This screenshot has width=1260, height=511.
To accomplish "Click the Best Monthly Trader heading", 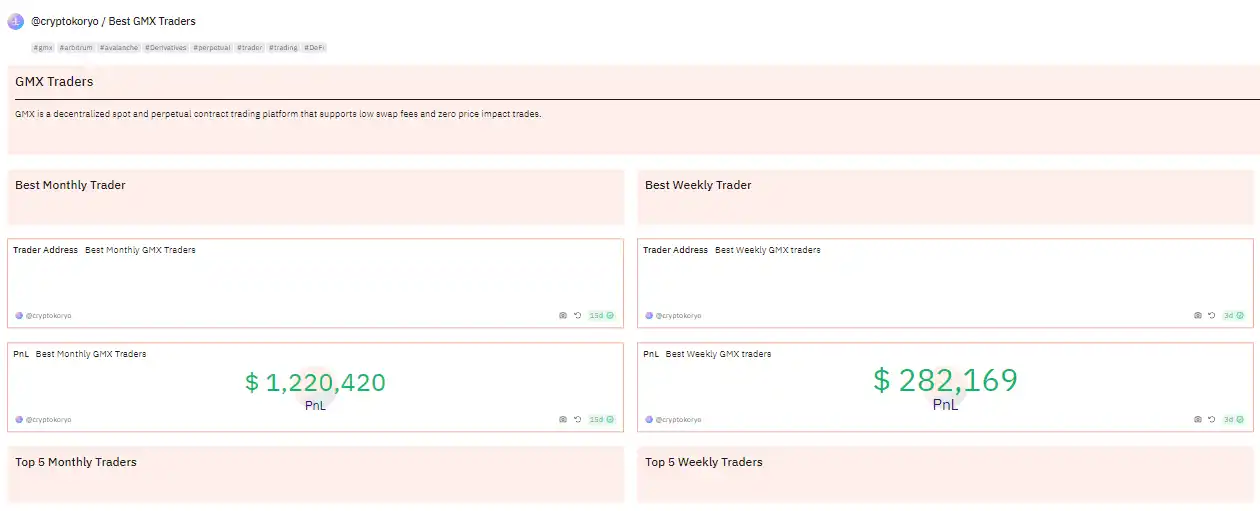I will 70,185.
